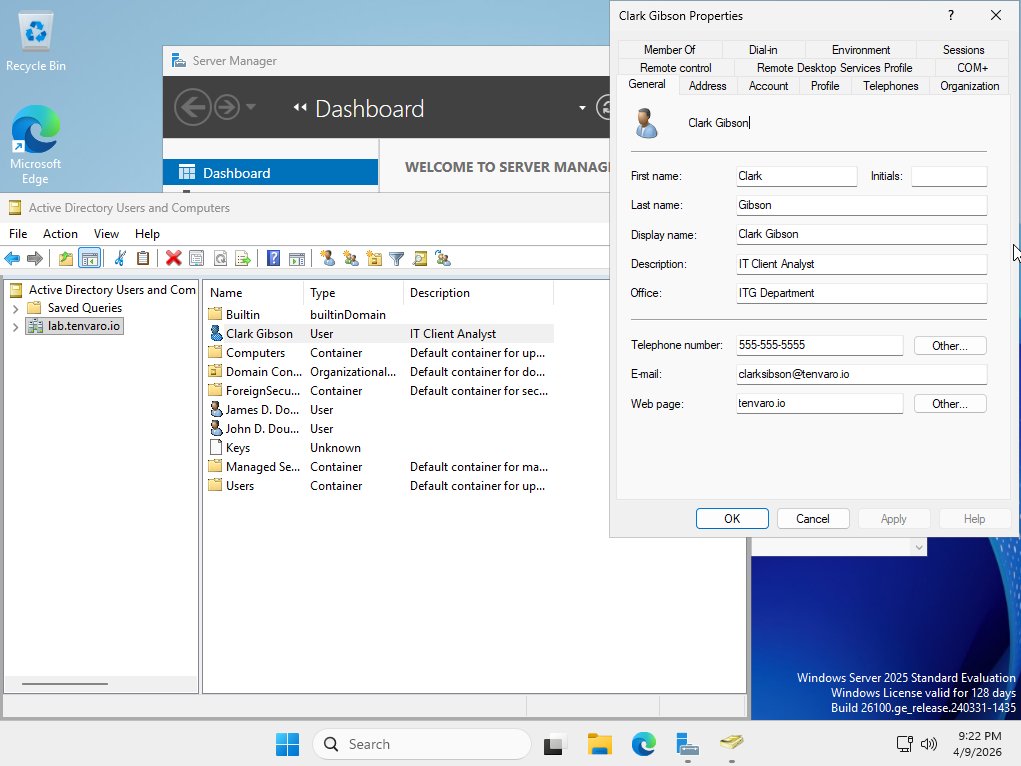Click Windows Start button
1021x766 pixels.
[x=287, y=744]
